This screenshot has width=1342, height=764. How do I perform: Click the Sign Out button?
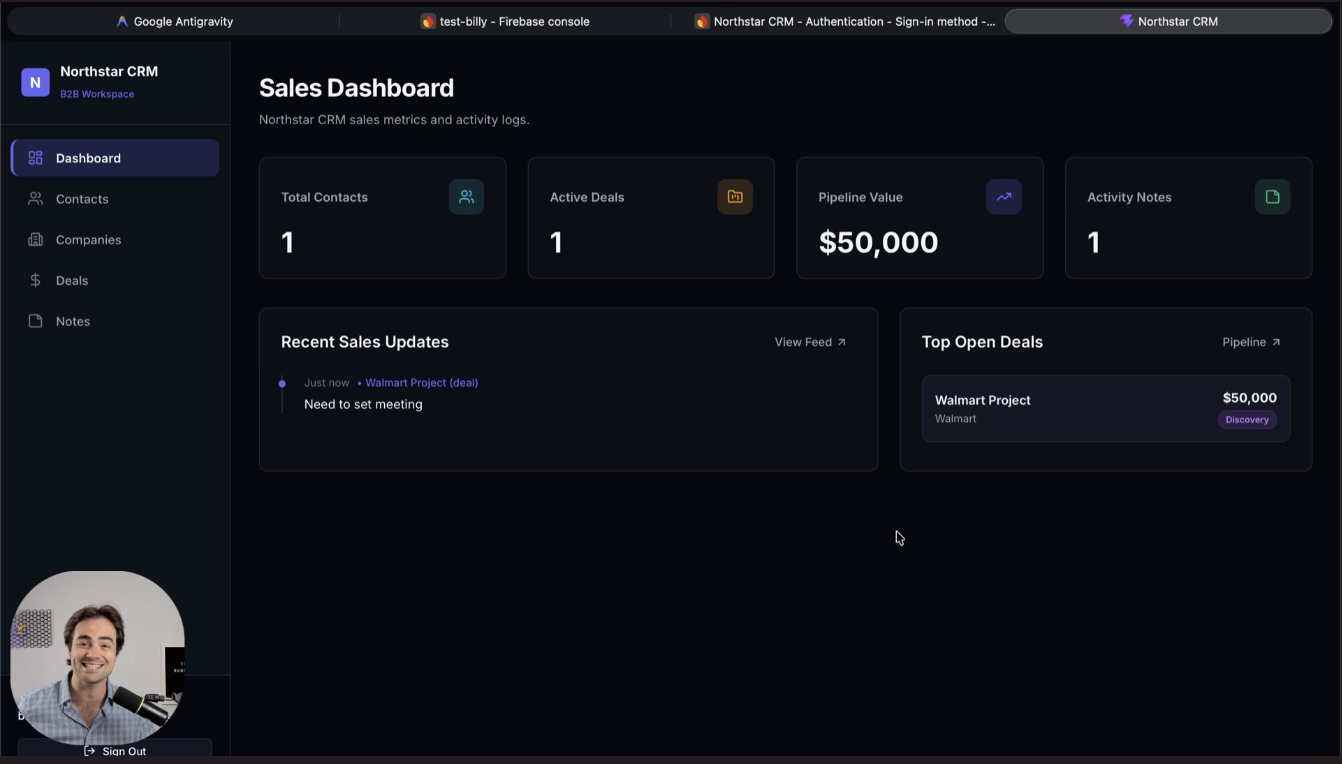click(x=115, y=750)
